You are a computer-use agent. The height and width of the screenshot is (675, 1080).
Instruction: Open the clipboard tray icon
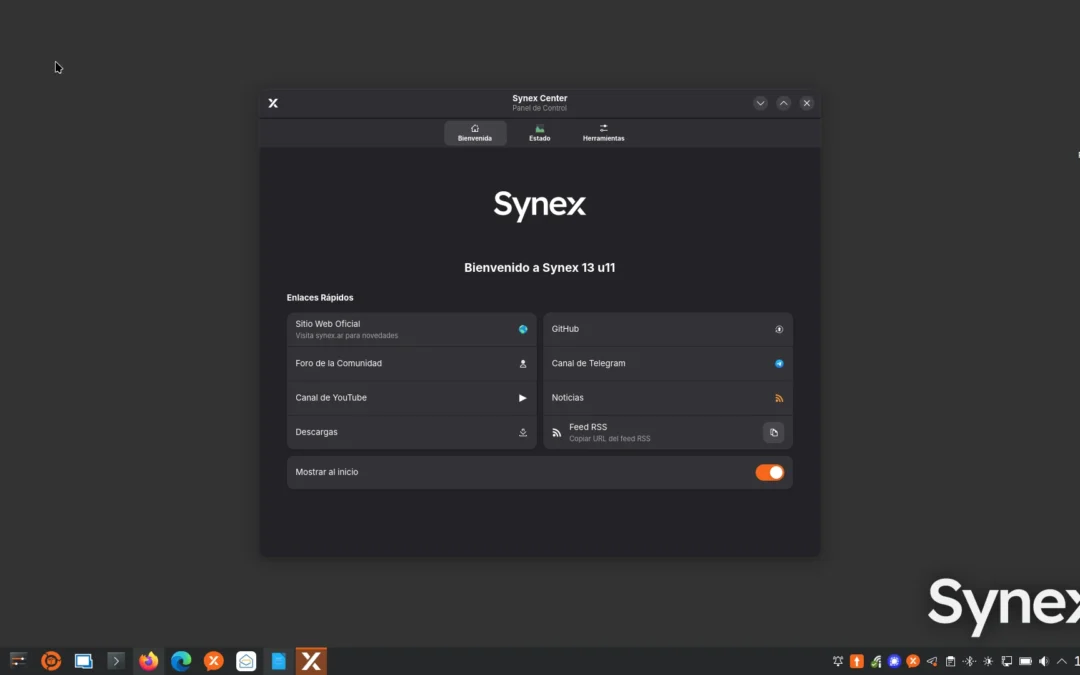pos(951,661)
